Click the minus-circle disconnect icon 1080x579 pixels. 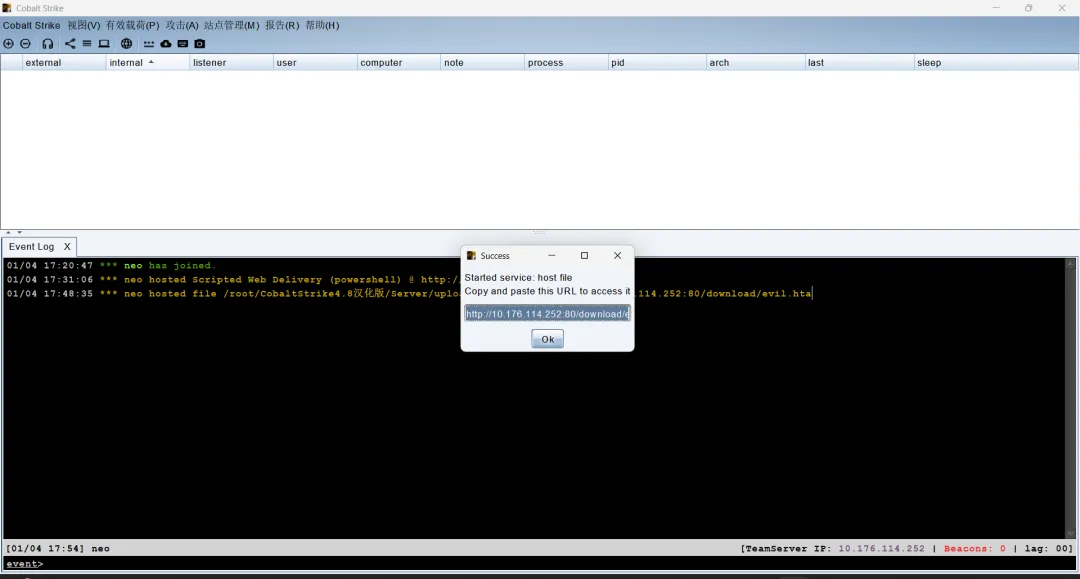25,43
